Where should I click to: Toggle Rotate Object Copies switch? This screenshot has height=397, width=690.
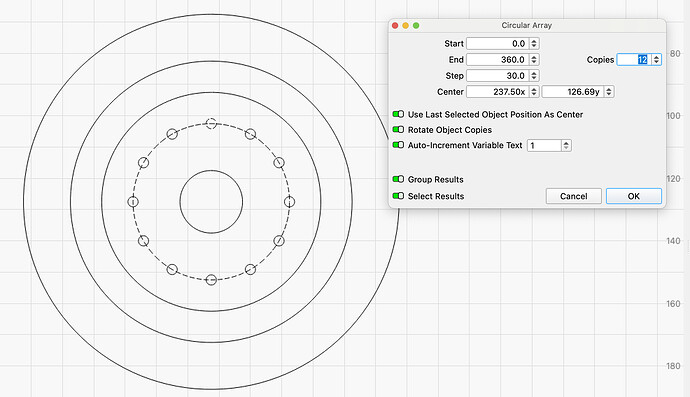(398, 129)
